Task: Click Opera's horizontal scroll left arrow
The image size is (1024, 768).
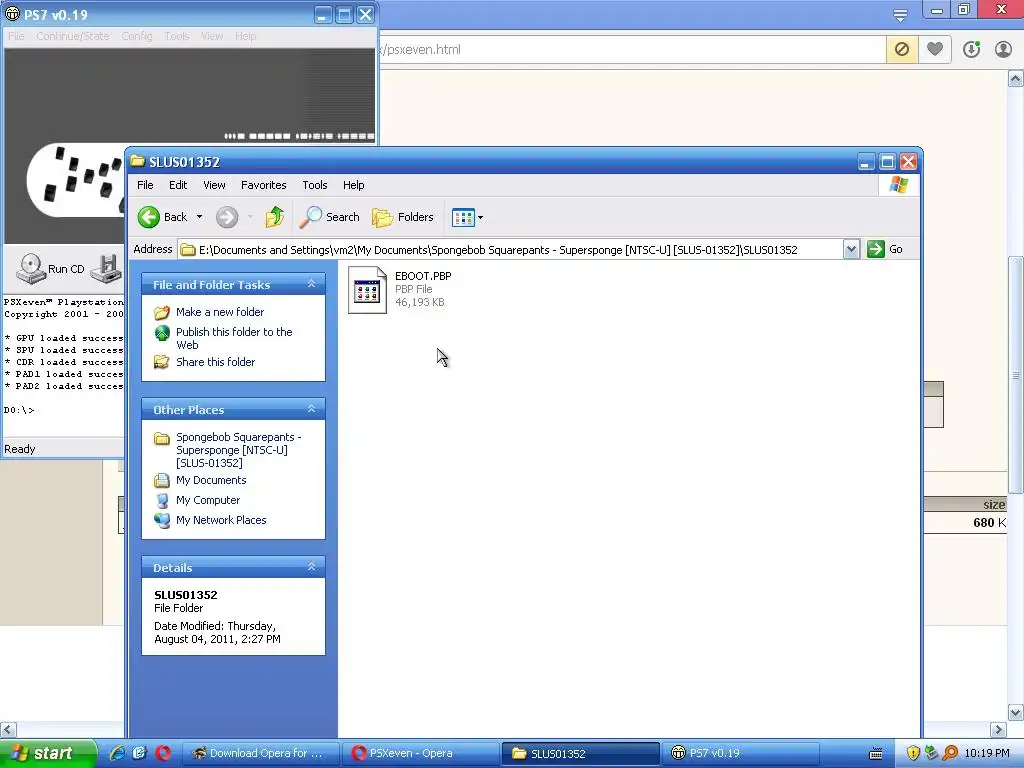Action: coord(8,729)
